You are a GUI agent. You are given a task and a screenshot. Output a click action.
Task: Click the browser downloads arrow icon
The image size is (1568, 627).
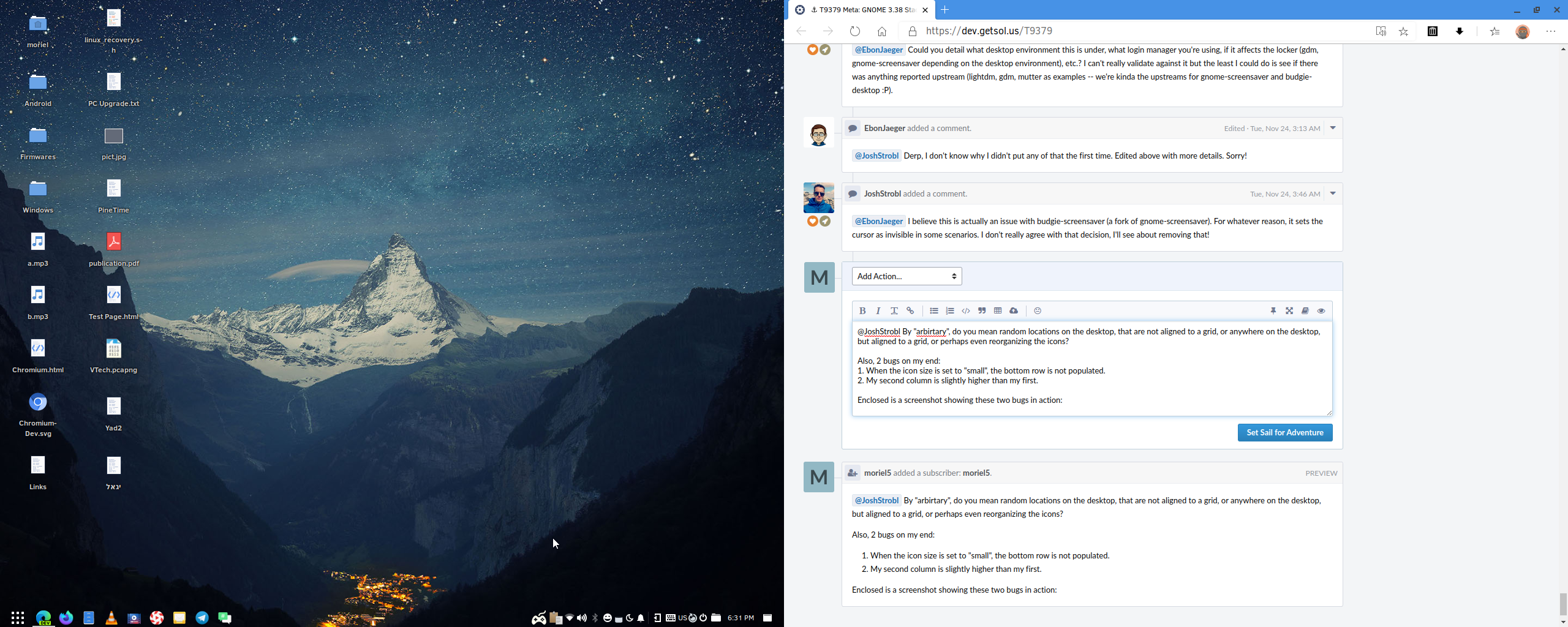coord(1460,31)
